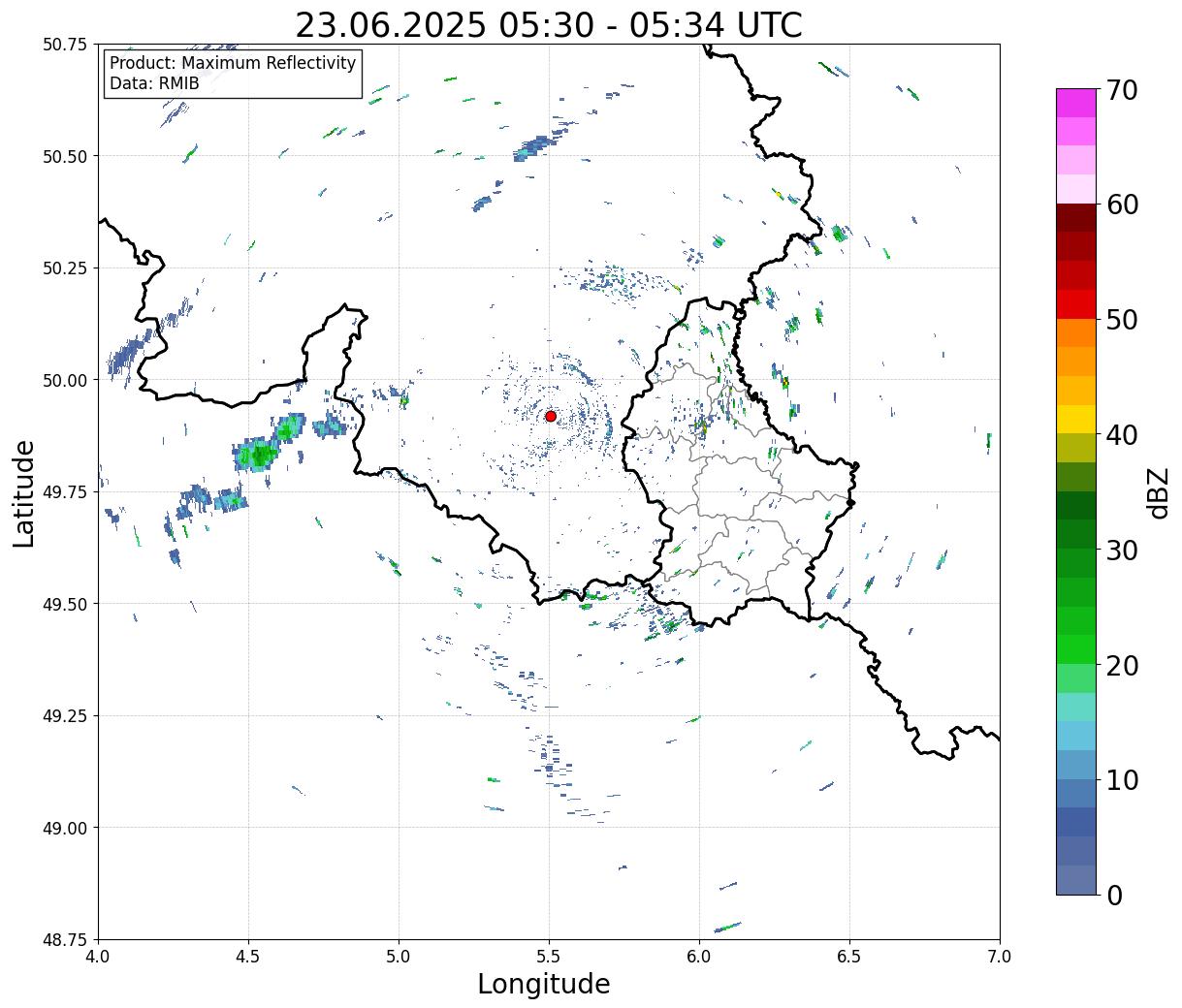
Task: Click the green rain cell near longitude 4.5
Action: (259, 454)
